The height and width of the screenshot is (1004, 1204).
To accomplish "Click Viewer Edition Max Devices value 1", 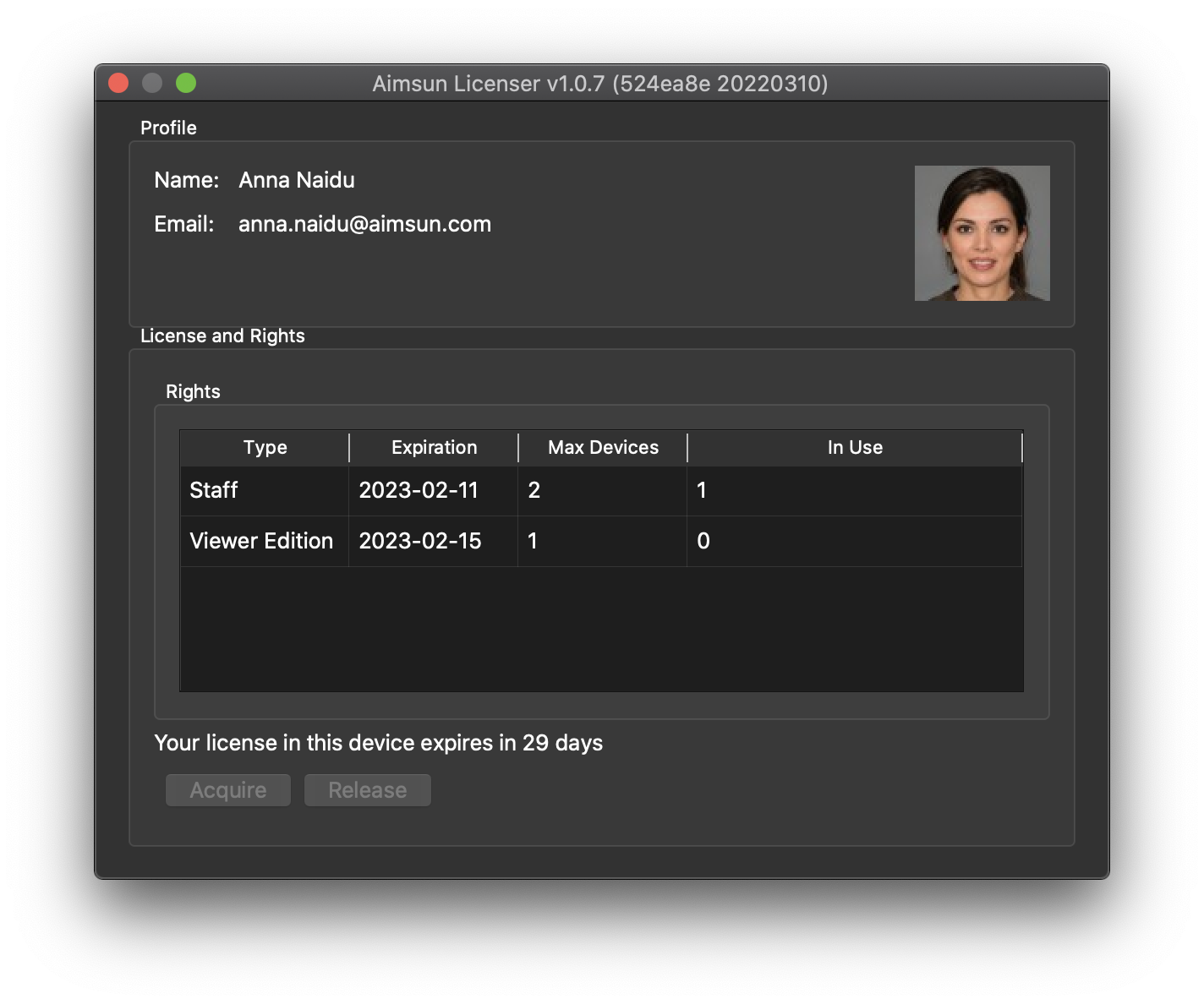I will tap(532, 541).
